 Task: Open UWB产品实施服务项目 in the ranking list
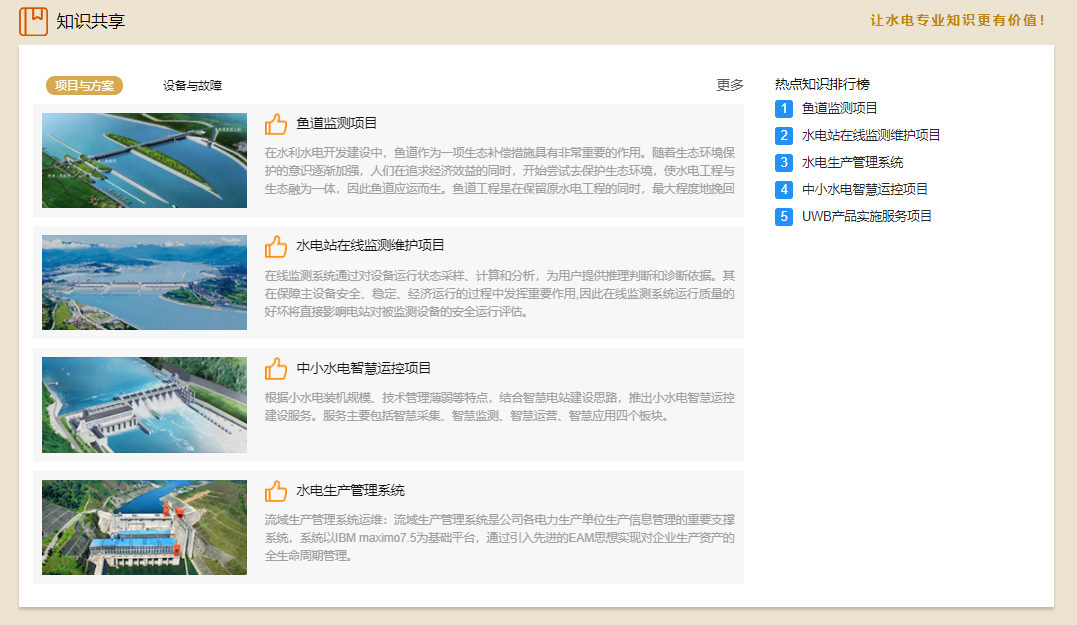(x=866, y=216)
